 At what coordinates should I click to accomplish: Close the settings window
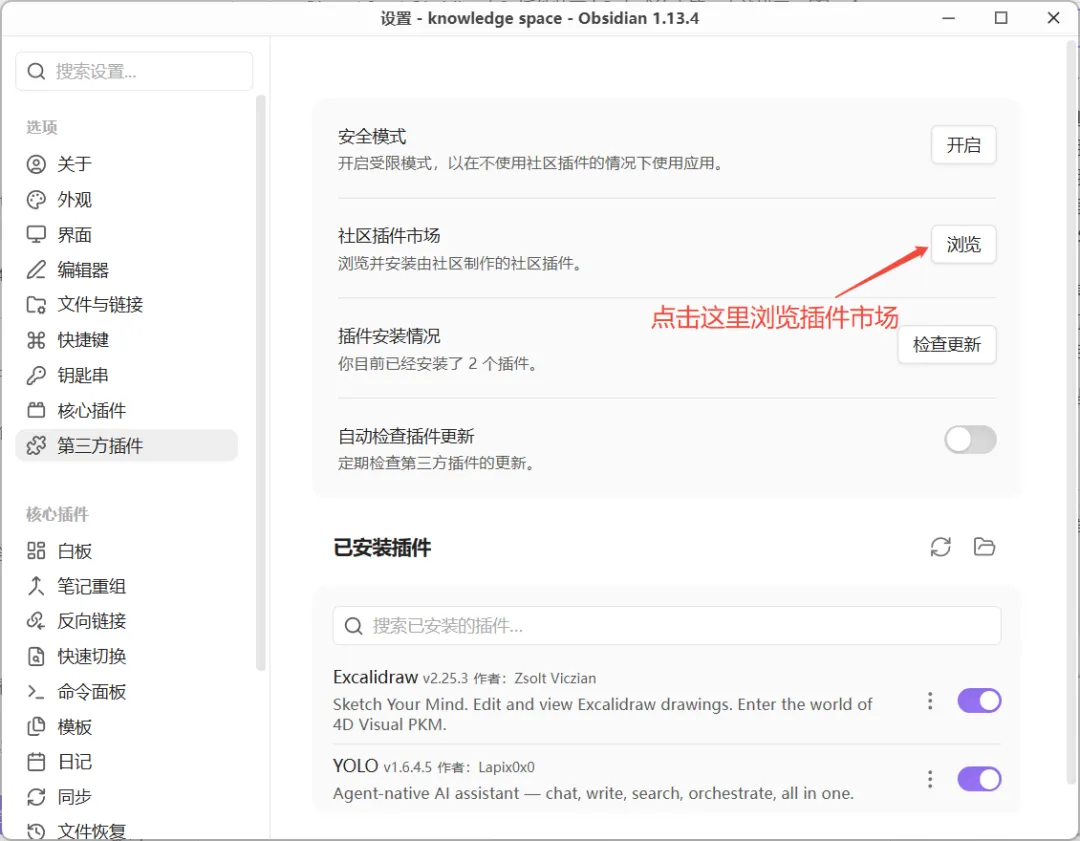tap(1053, 18)
